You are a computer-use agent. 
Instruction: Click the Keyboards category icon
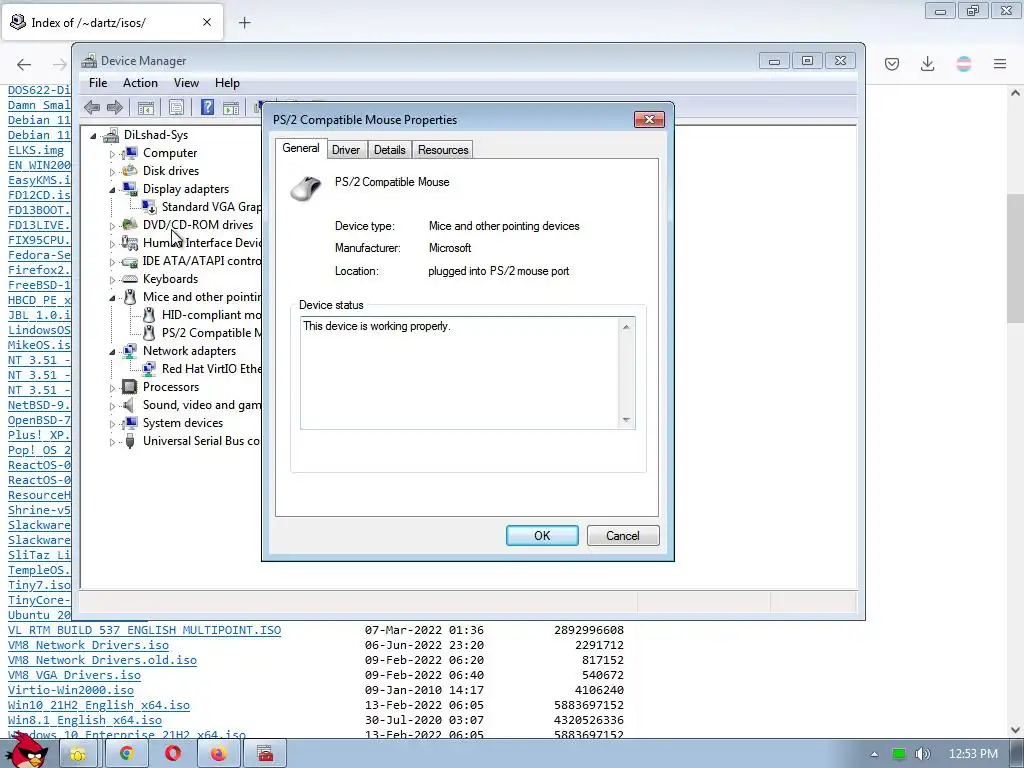[130, 279]
